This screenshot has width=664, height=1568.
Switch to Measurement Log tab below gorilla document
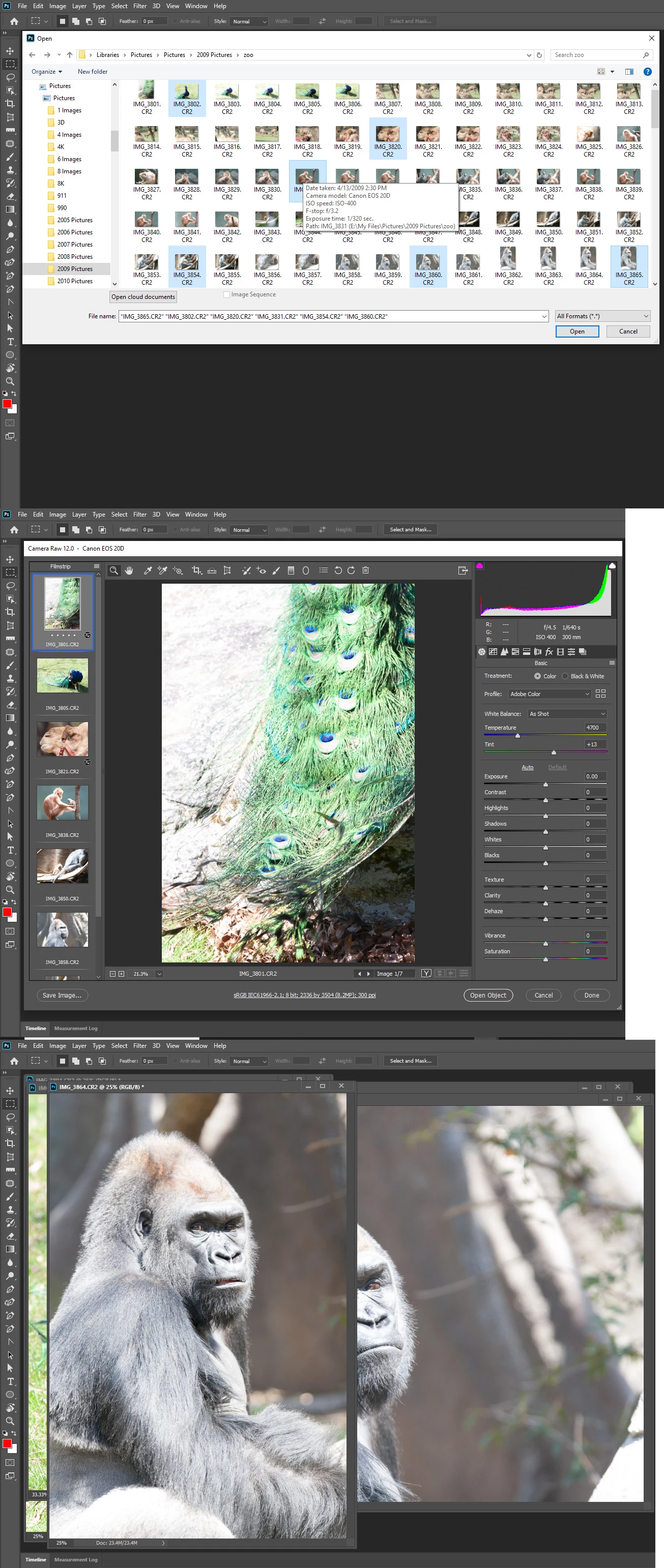(x=75, y=1559)
